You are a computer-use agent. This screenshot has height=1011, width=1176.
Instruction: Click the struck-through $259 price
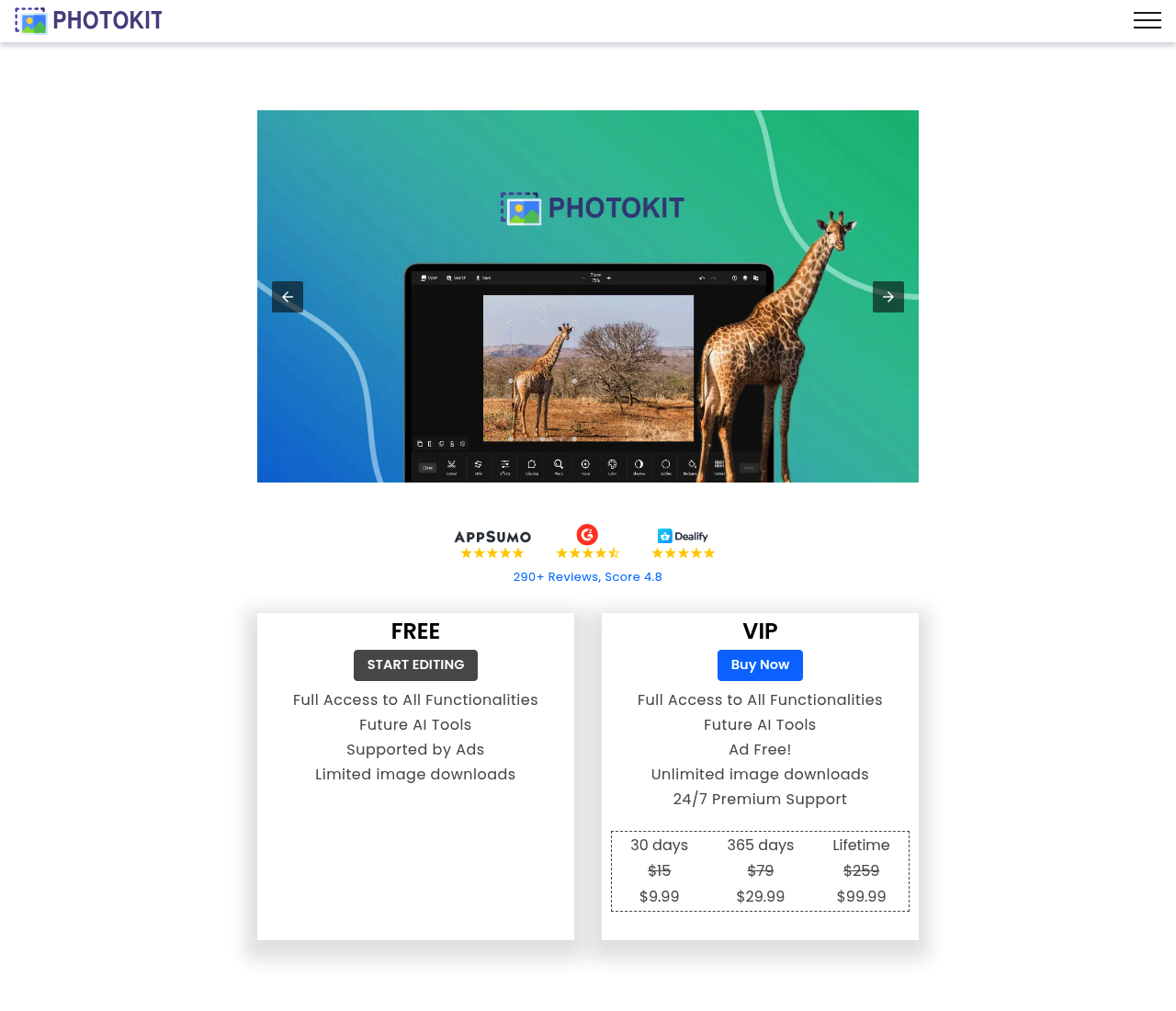pyautogui.click(x=862, y=870)
